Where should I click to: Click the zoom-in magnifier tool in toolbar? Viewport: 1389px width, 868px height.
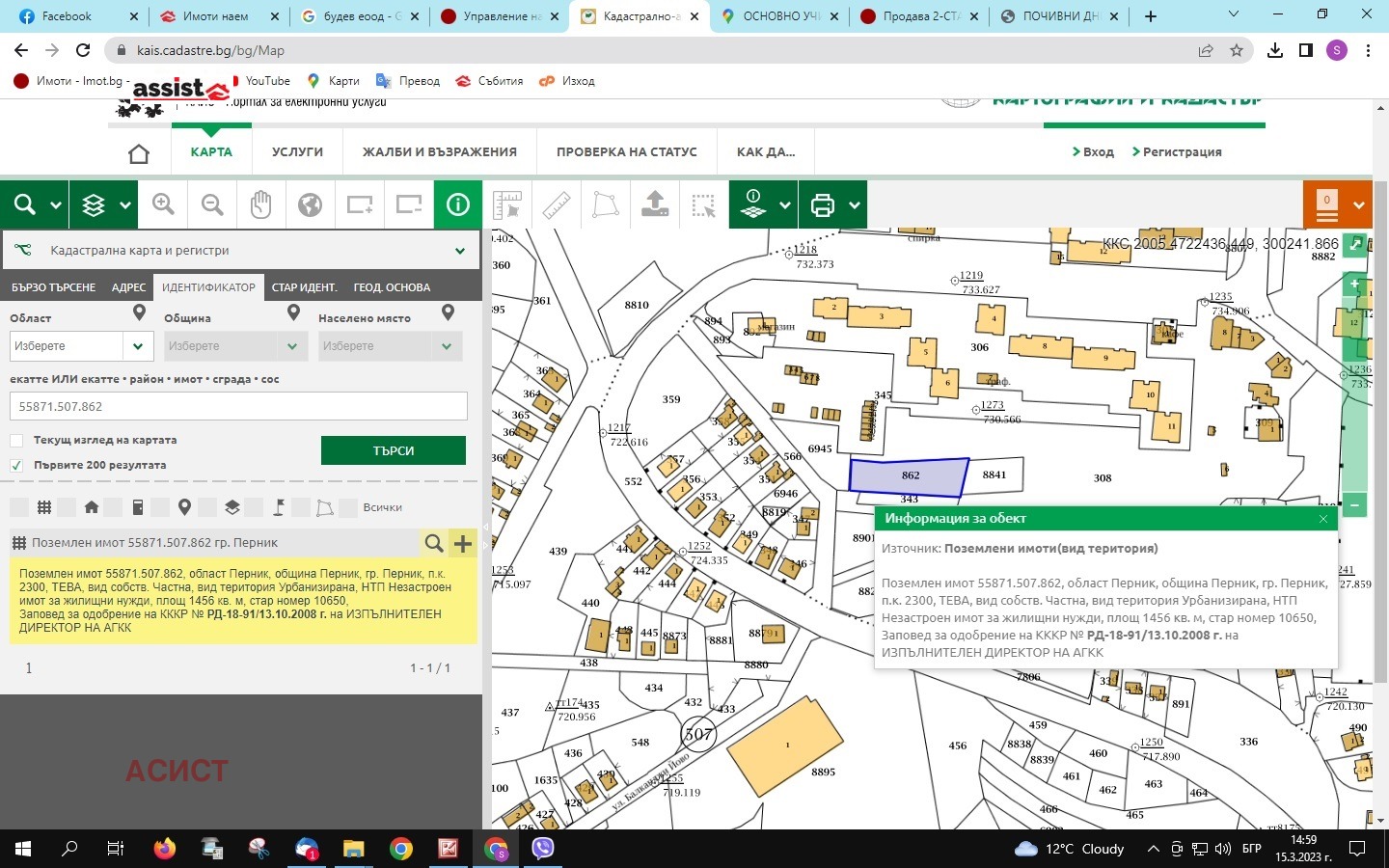coord(163,204)
